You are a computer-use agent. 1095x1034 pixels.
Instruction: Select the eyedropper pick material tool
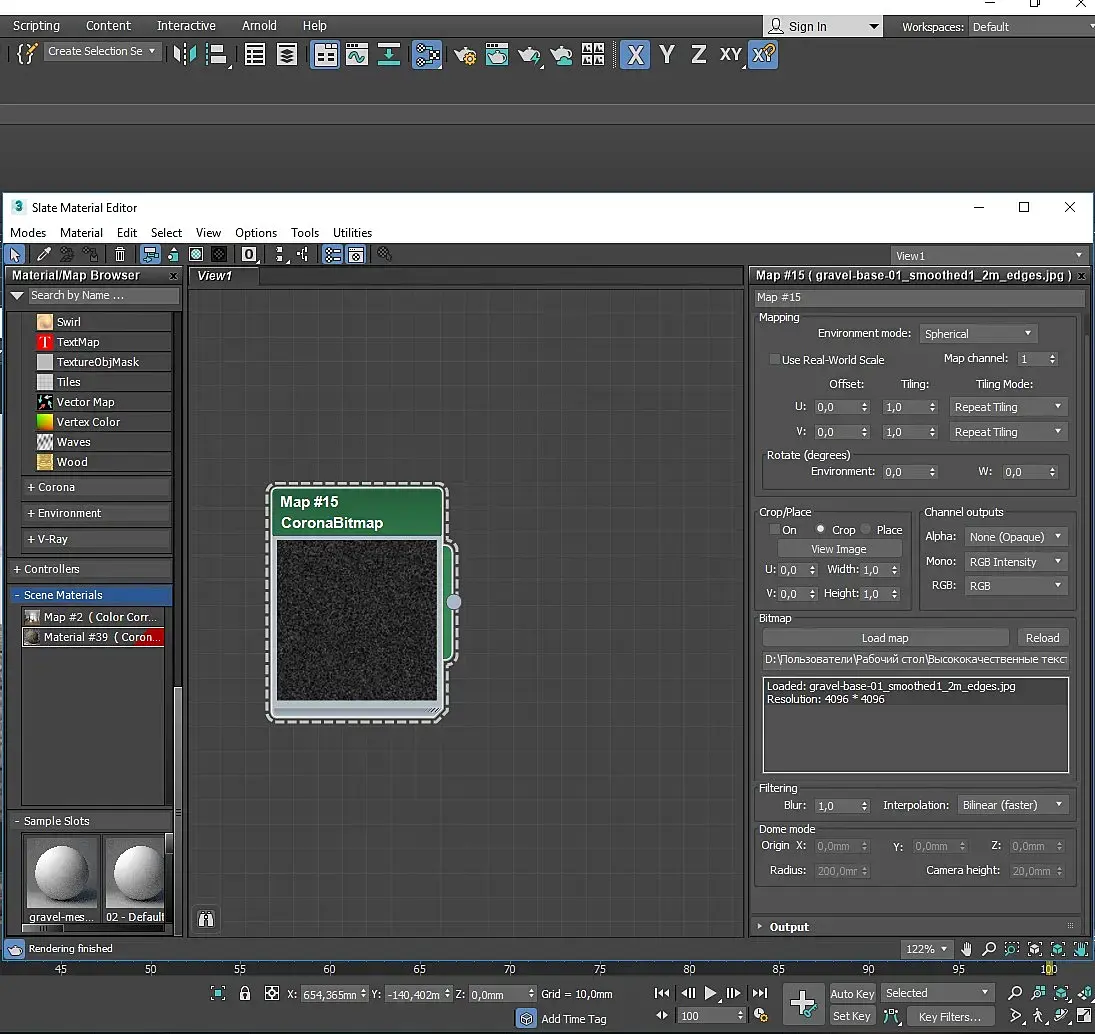click(44, 255)
